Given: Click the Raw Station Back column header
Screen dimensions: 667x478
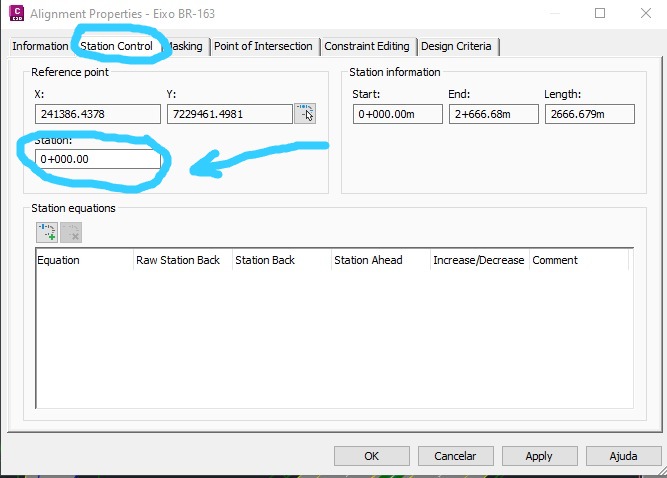Looking at the screenshot, I should (x=178, y=260).
